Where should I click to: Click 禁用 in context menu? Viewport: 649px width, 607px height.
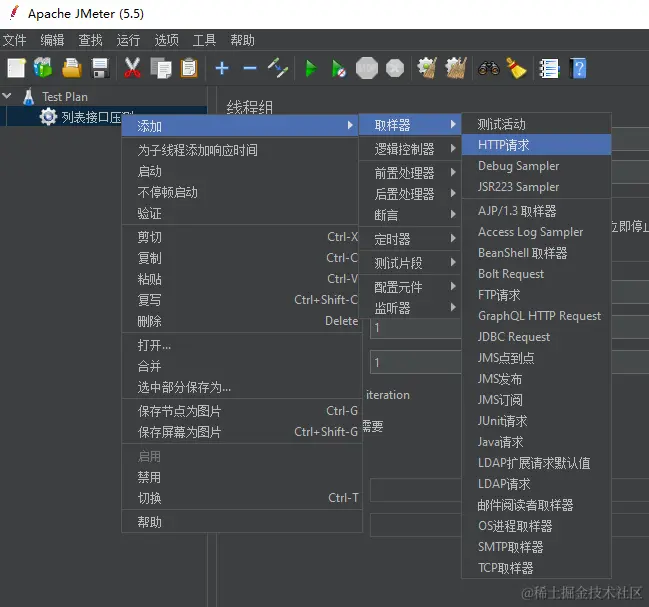tap(242, 477)
